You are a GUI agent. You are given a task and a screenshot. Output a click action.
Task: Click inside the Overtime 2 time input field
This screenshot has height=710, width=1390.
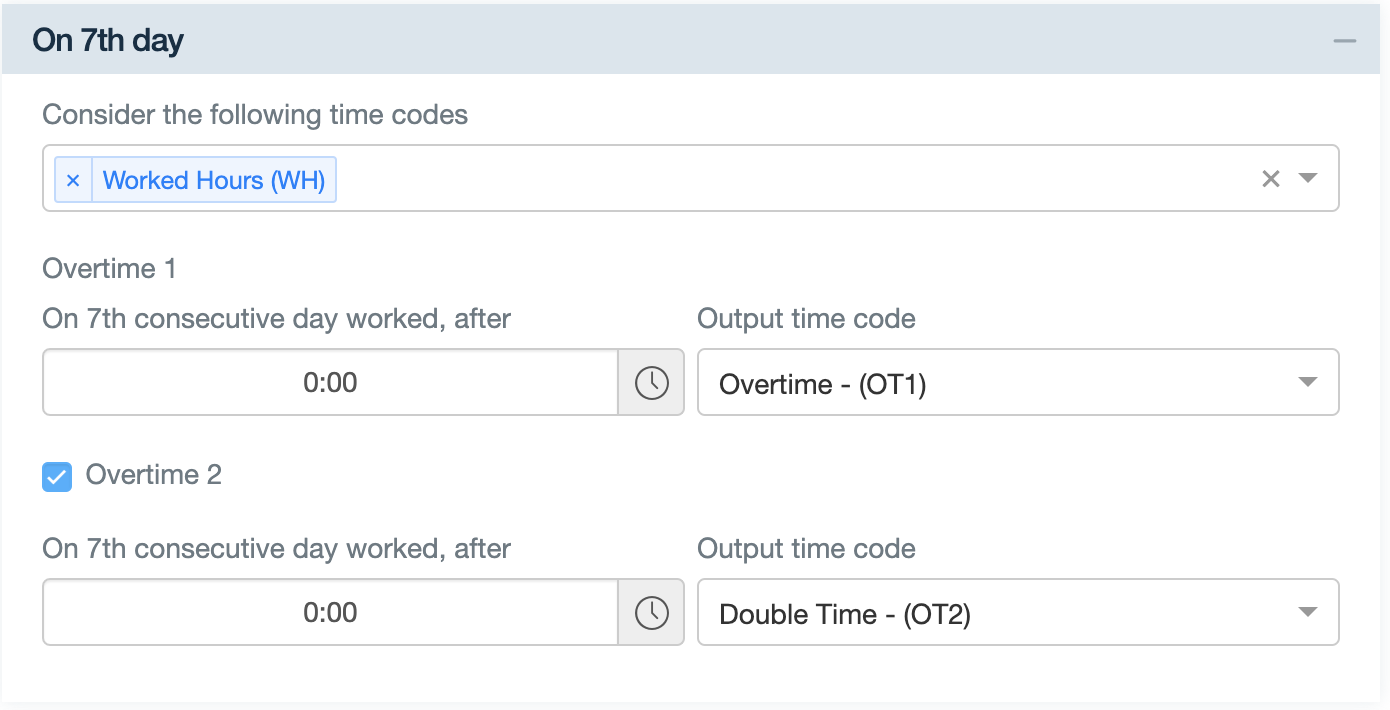point(330,612)
